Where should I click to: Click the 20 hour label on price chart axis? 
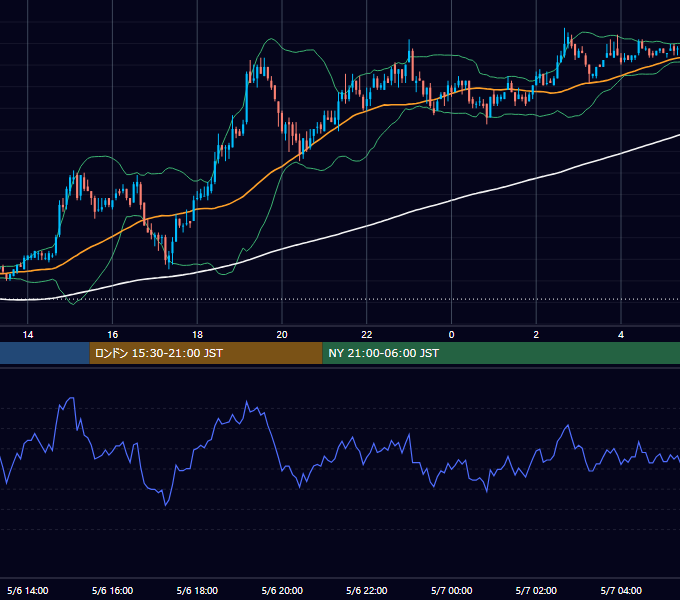click(x=282, y=335)
